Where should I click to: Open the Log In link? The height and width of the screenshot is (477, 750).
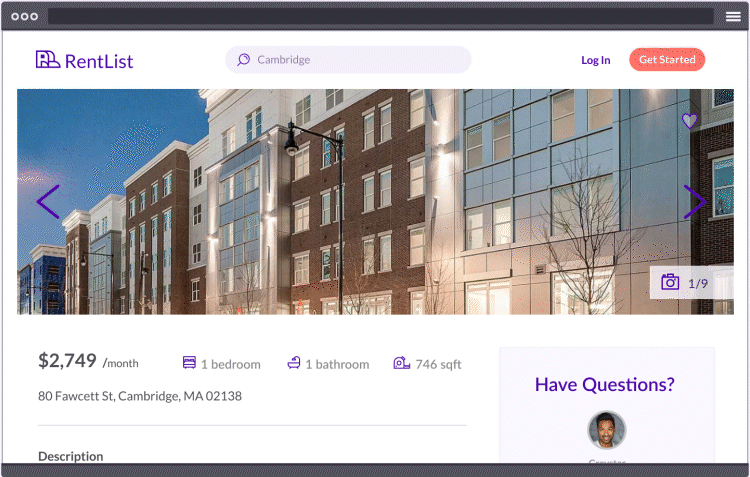(596, 60)
